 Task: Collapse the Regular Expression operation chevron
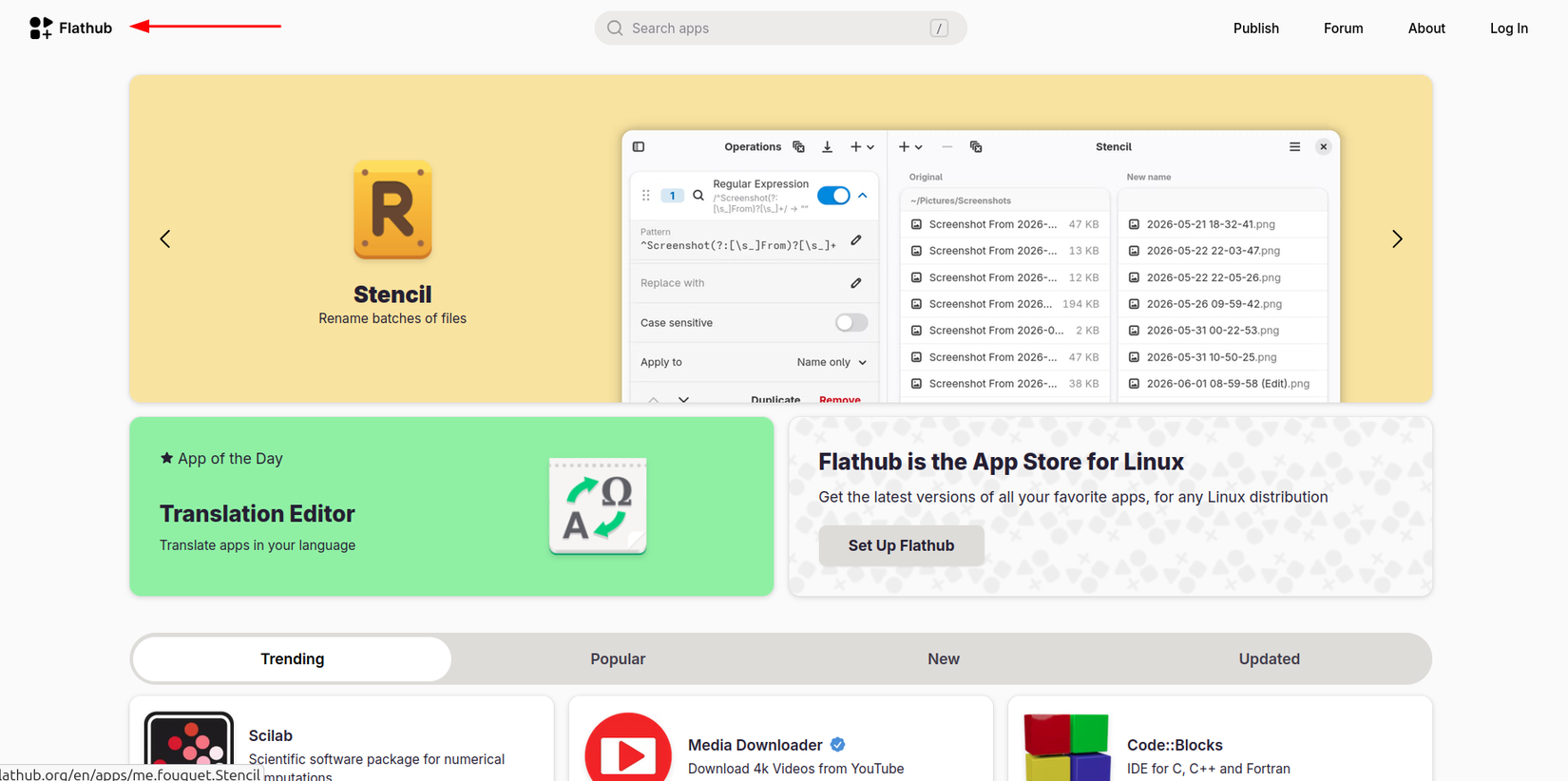tap(863, 196)
